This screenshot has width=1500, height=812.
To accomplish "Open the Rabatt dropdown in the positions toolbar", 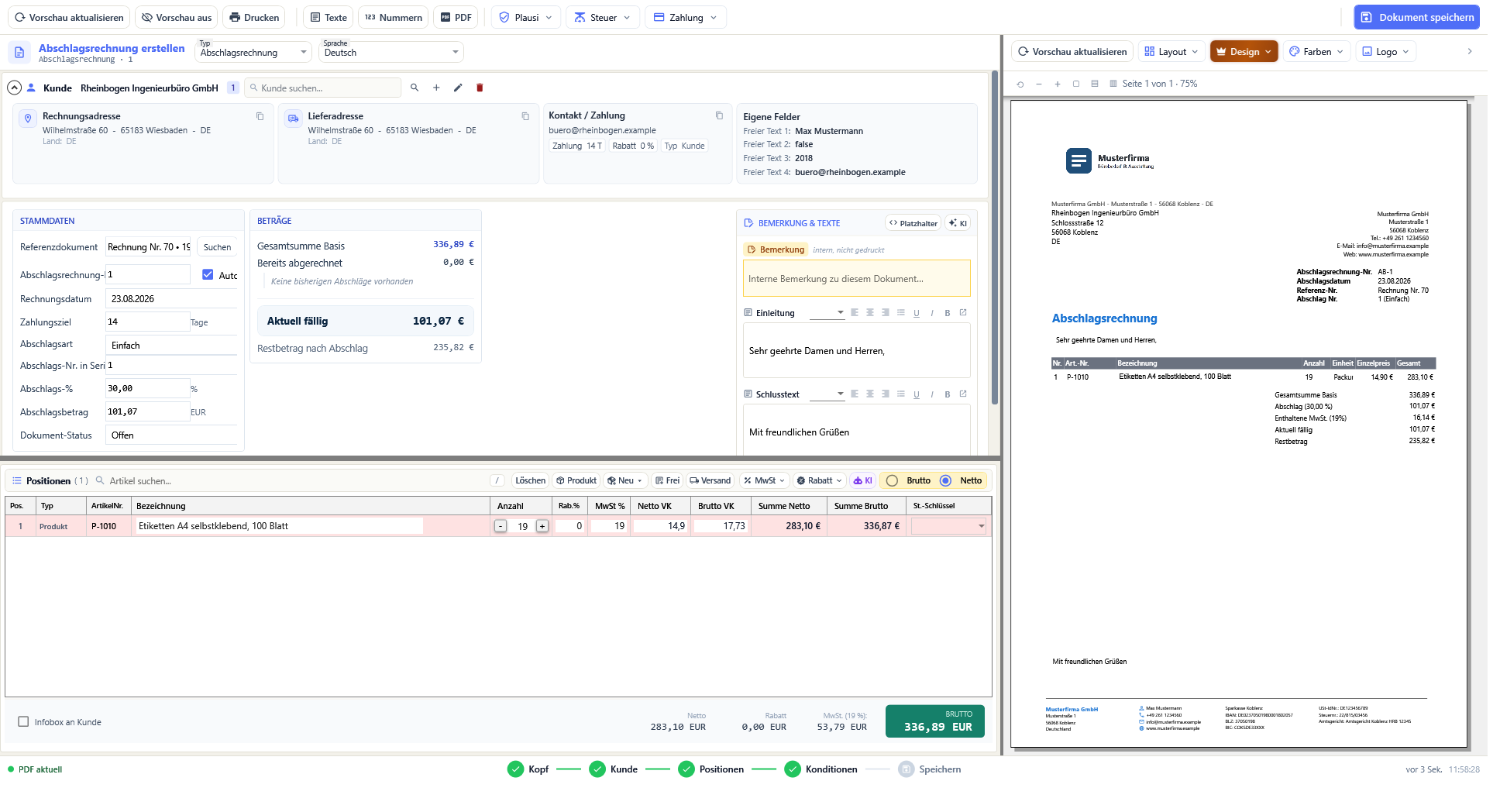I will click(819, 480).
